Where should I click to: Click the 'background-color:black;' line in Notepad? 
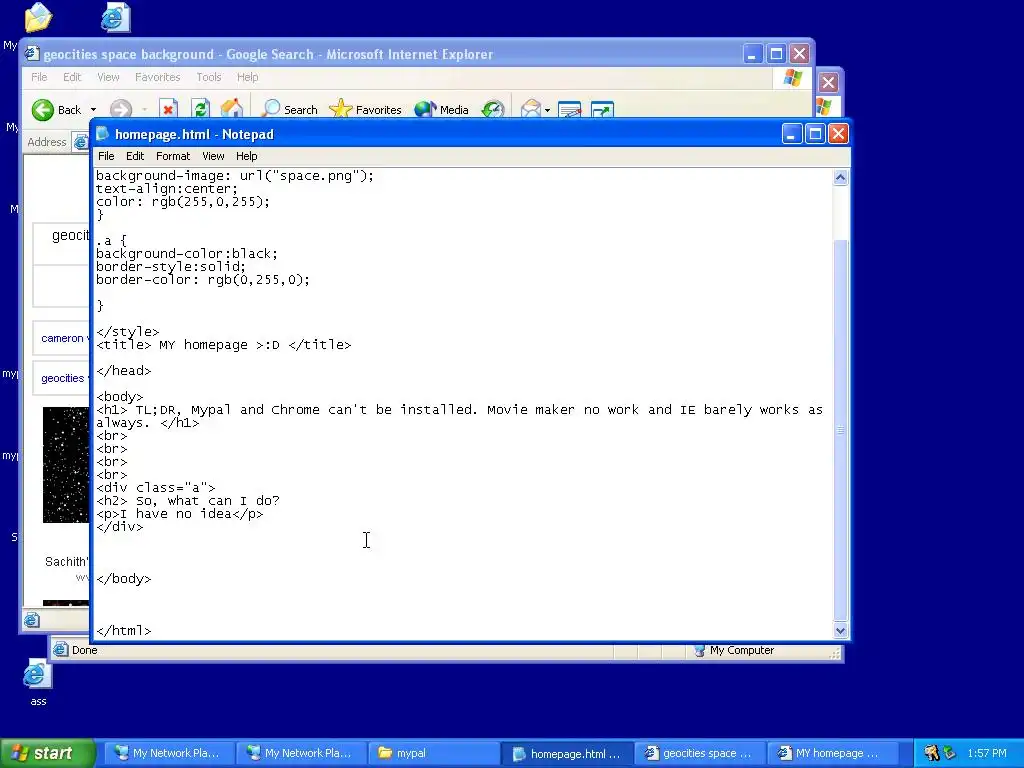[x=187, y=254]
